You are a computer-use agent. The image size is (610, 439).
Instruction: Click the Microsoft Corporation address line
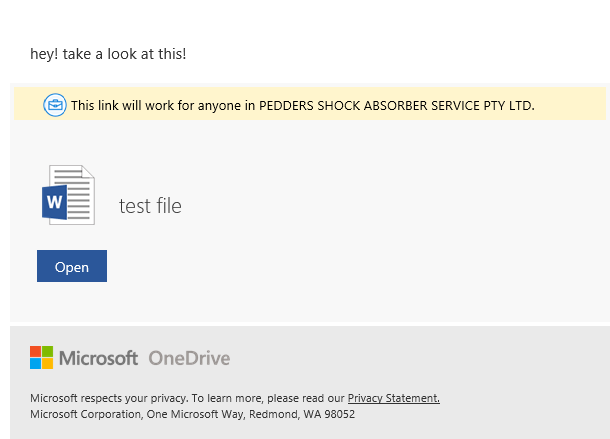(192, 414)
